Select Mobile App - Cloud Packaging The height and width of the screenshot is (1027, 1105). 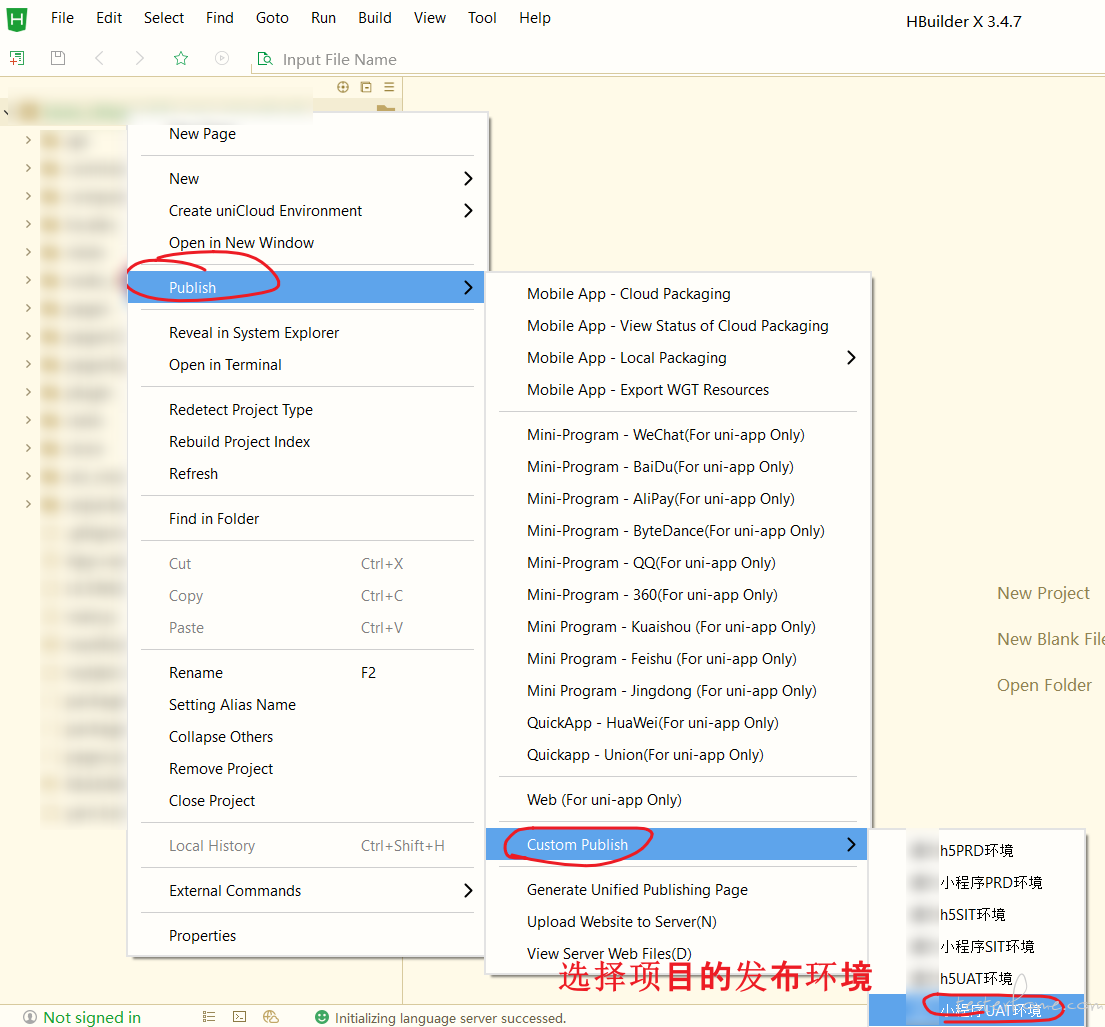pyautogui.click(x=629, y=294)
